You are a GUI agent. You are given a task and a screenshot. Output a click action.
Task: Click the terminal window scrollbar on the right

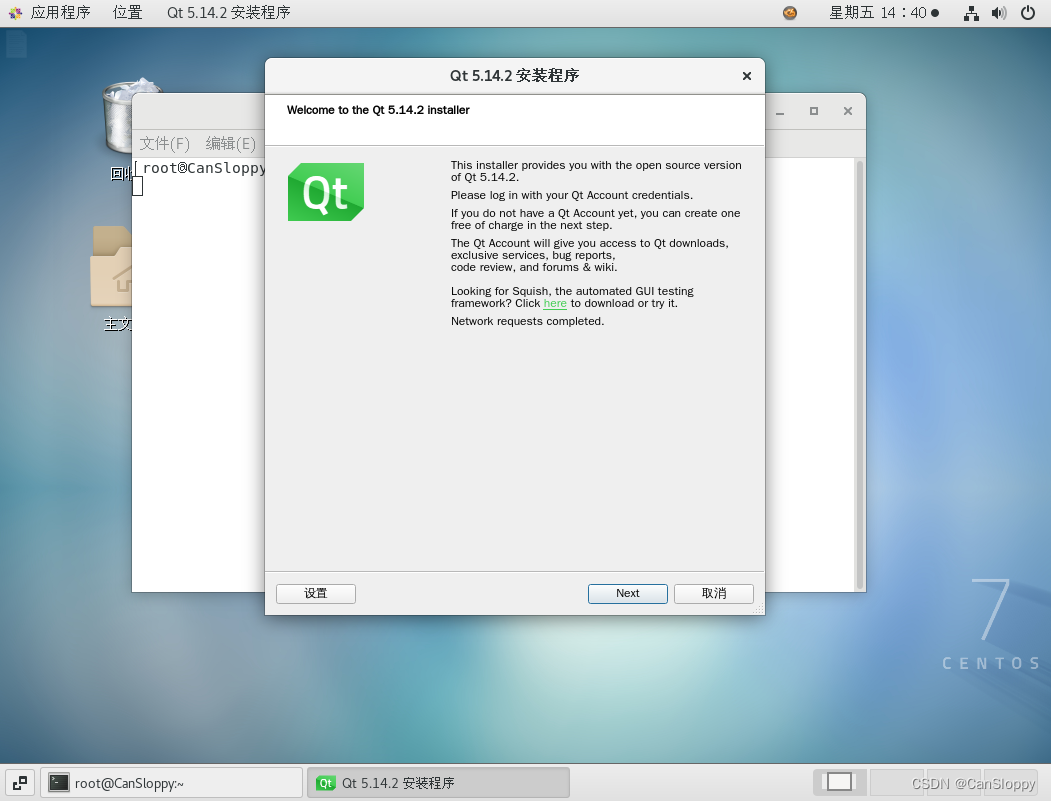pos(858,350)
